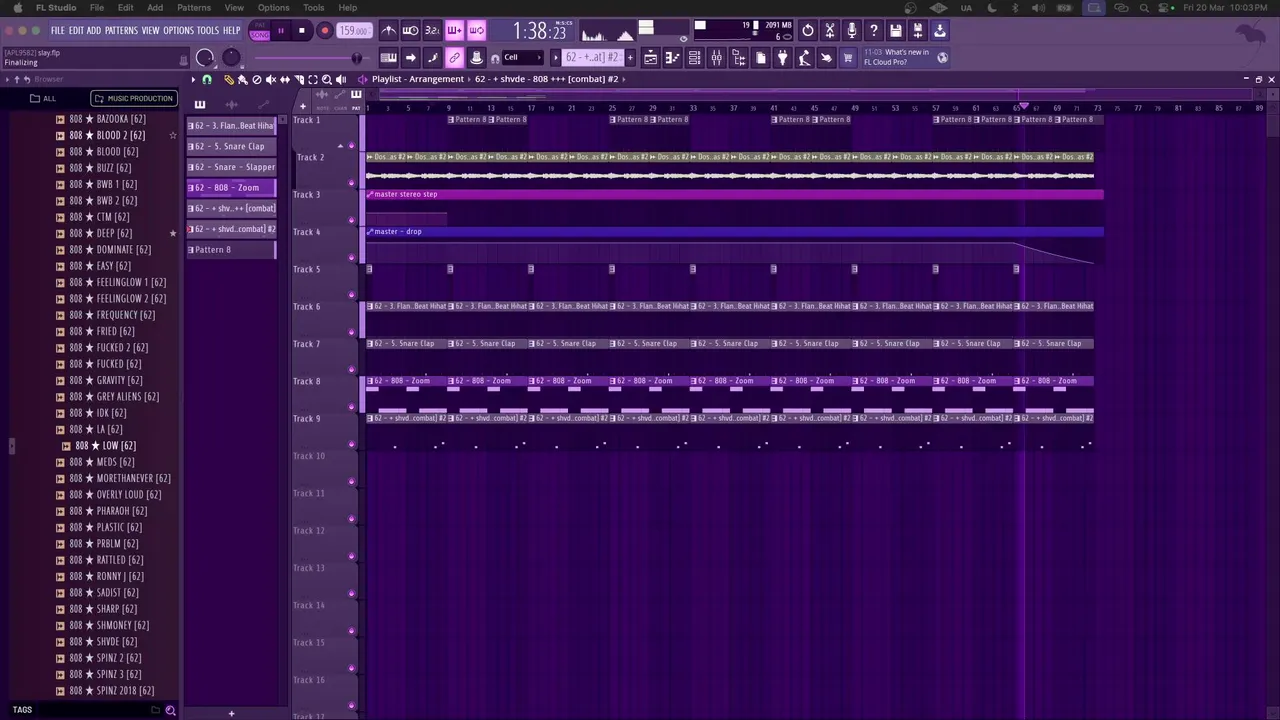The height and width of the screenshot is (720, 1280).
Task: Toggle mute switch on Track 3
Action: click(x=351, y=220)
